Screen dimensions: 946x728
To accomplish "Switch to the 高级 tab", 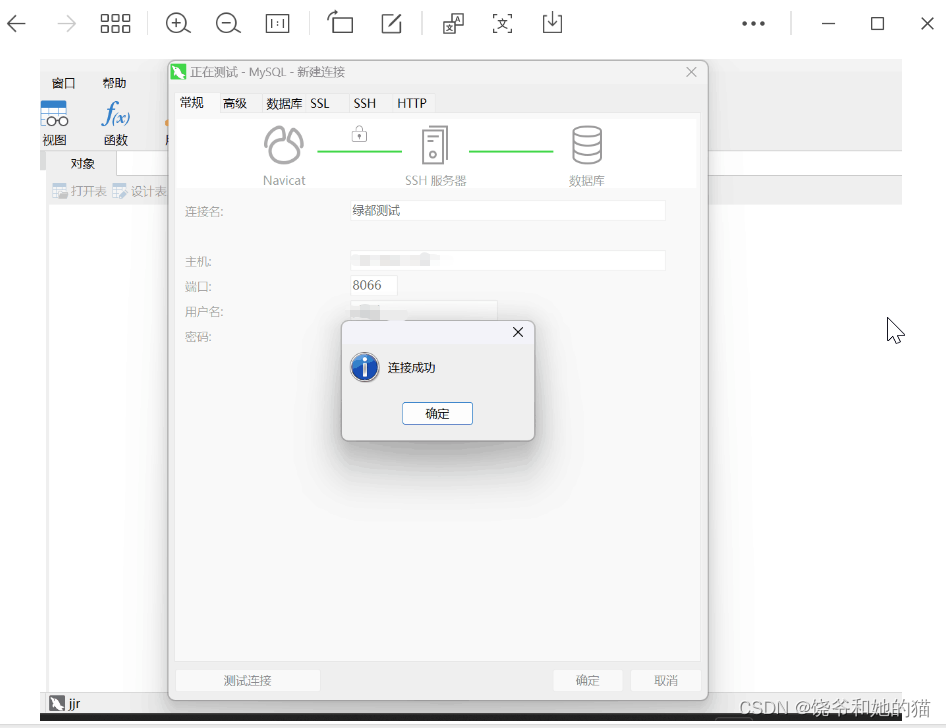I will pyautogui.click(x=235, y=103).
